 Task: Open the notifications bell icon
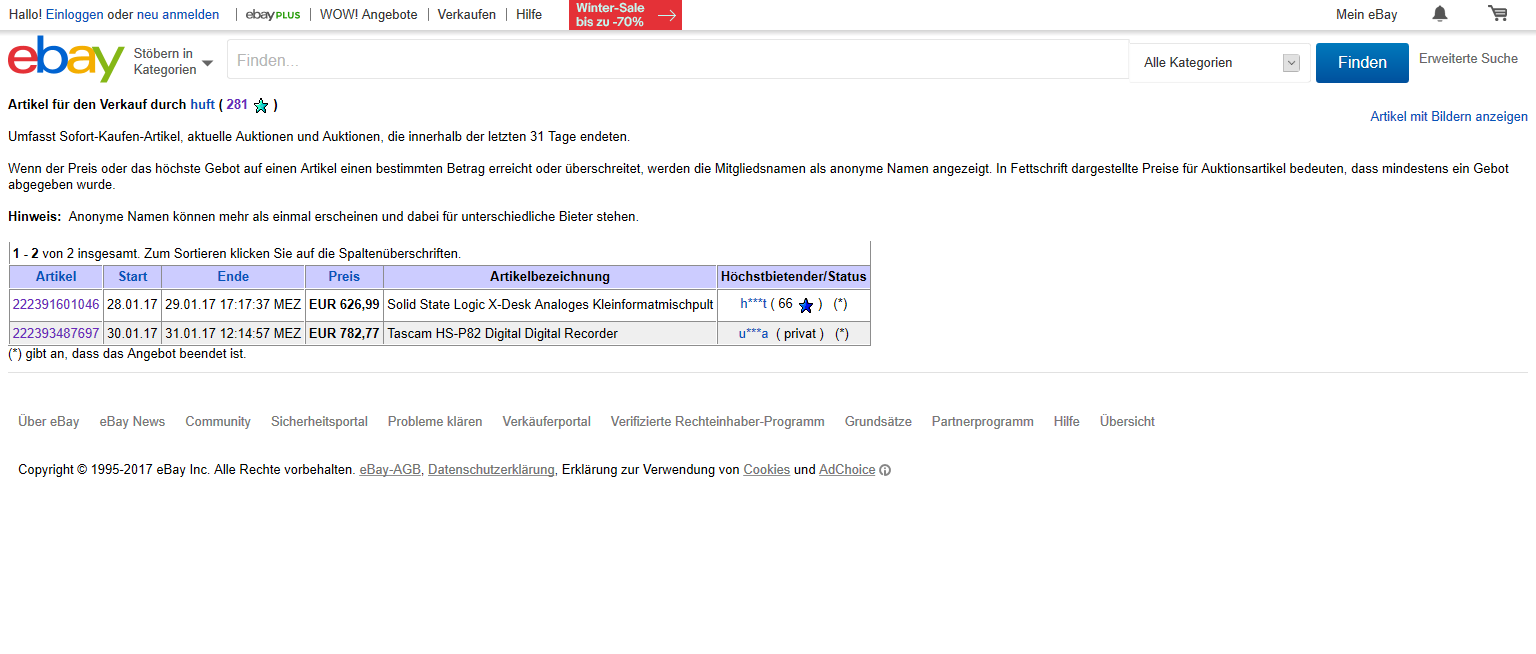[1440, 14]
